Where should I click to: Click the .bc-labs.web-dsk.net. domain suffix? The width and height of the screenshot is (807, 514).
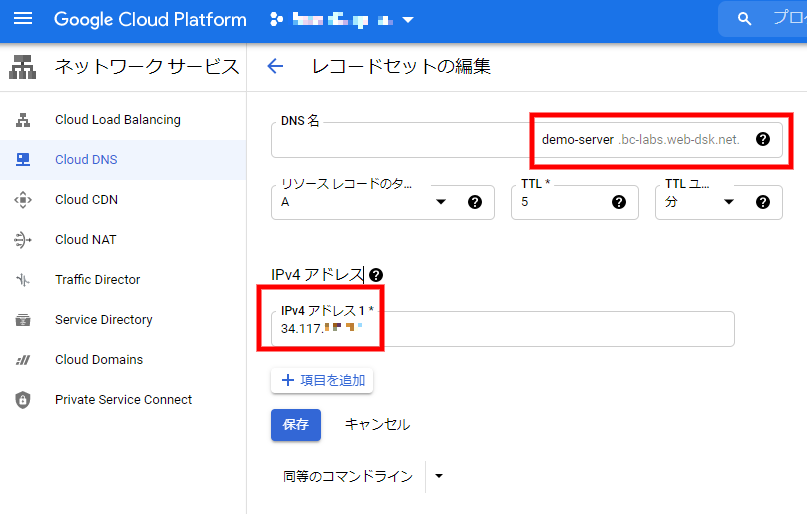[x=679, y=140]
